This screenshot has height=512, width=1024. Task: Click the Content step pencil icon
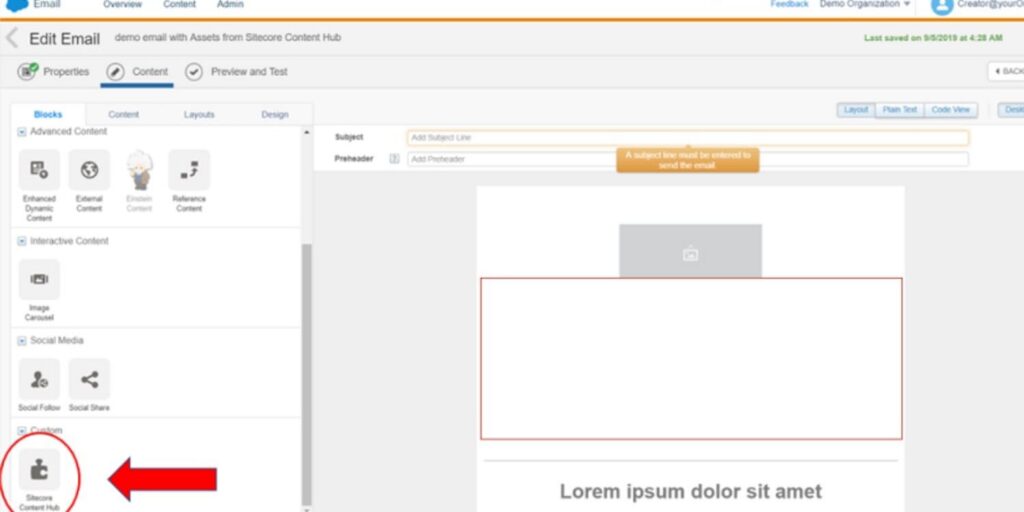pos(116,72)
